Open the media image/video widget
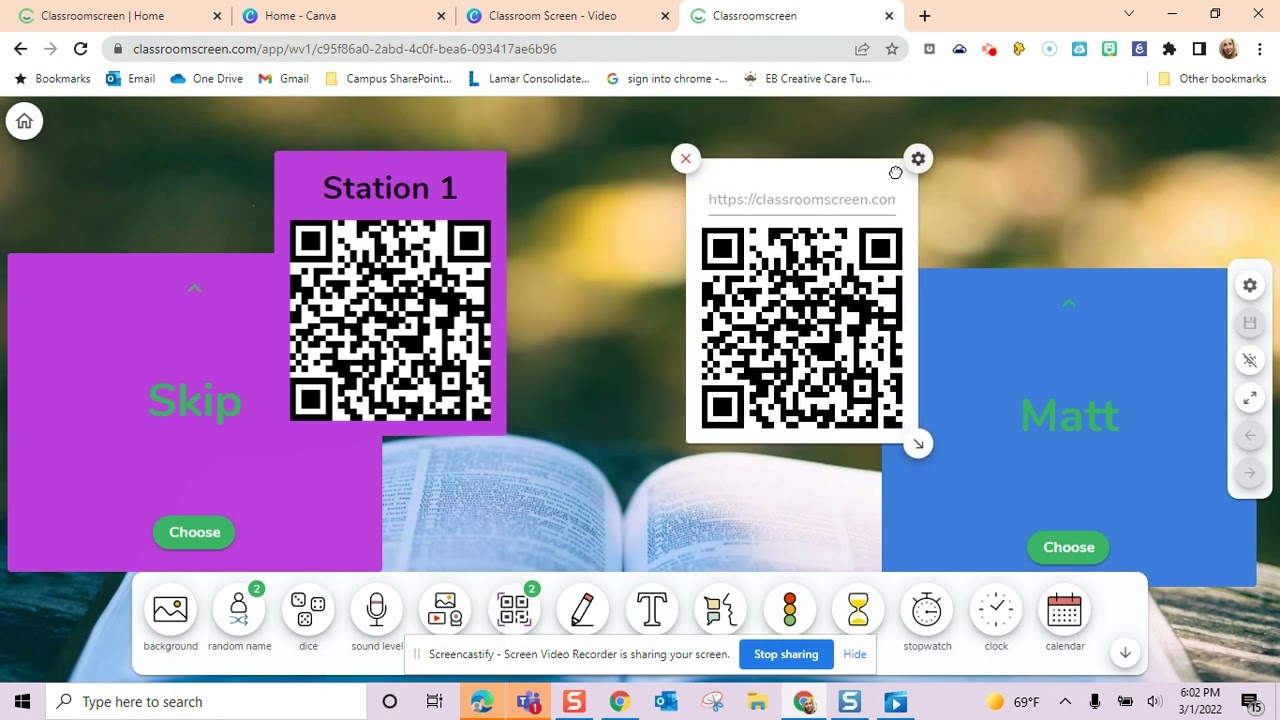1280x720 pixels. [445, 610]
